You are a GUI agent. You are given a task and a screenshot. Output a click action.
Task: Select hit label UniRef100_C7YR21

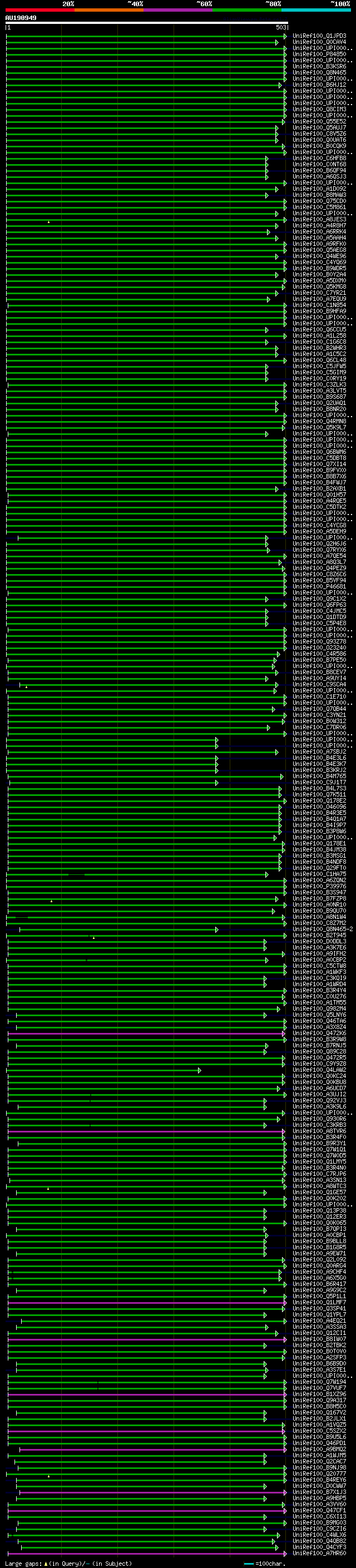(x=319, y=293)
